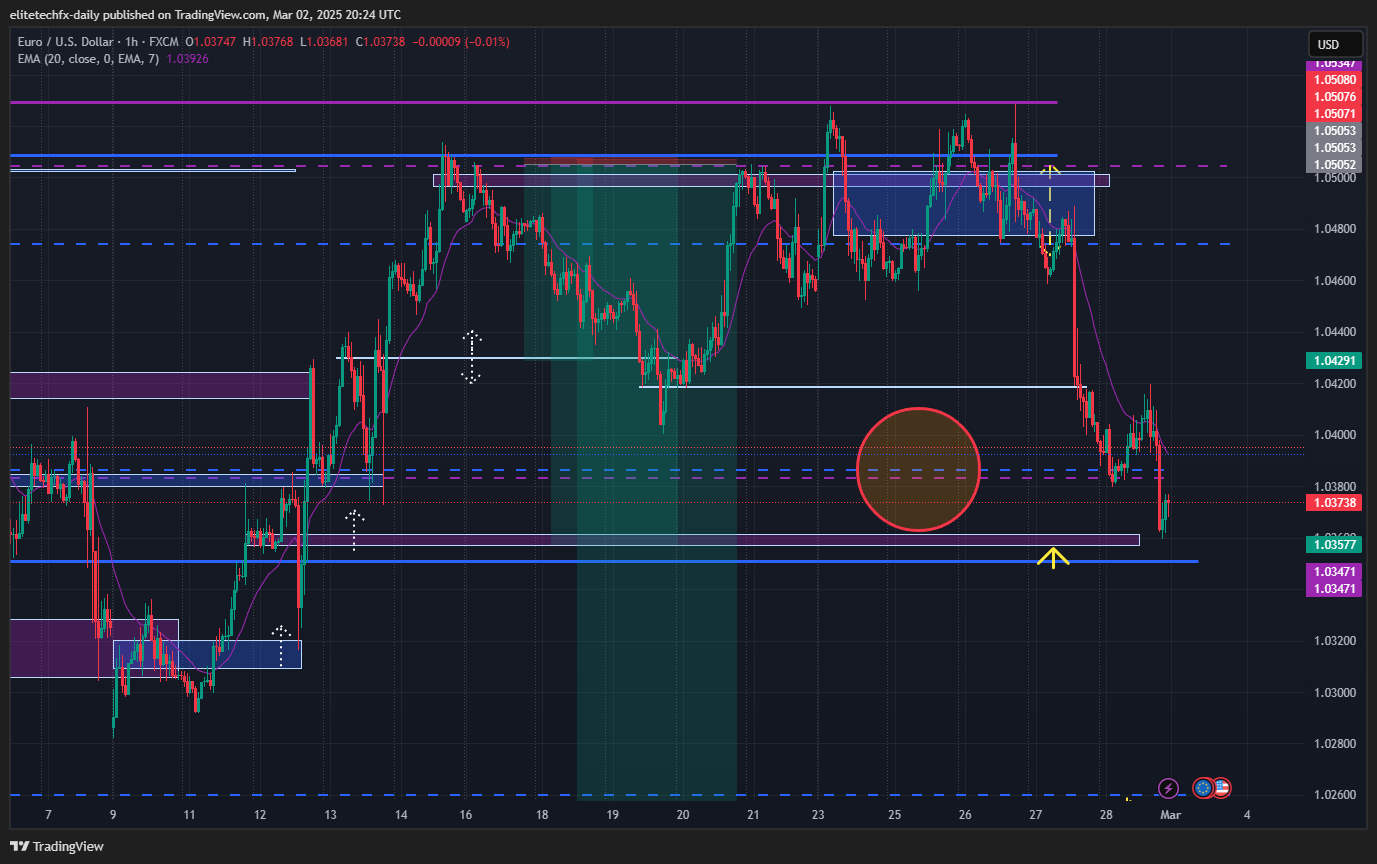Select the blue rectangle zone near 1.05000

[964, 204]
